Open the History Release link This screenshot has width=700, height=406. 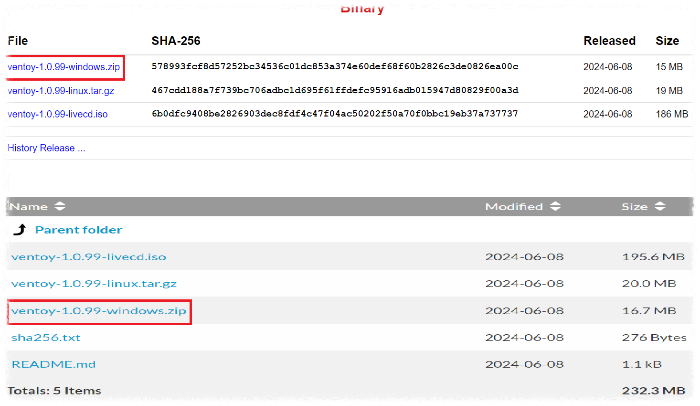click(46, 148)
